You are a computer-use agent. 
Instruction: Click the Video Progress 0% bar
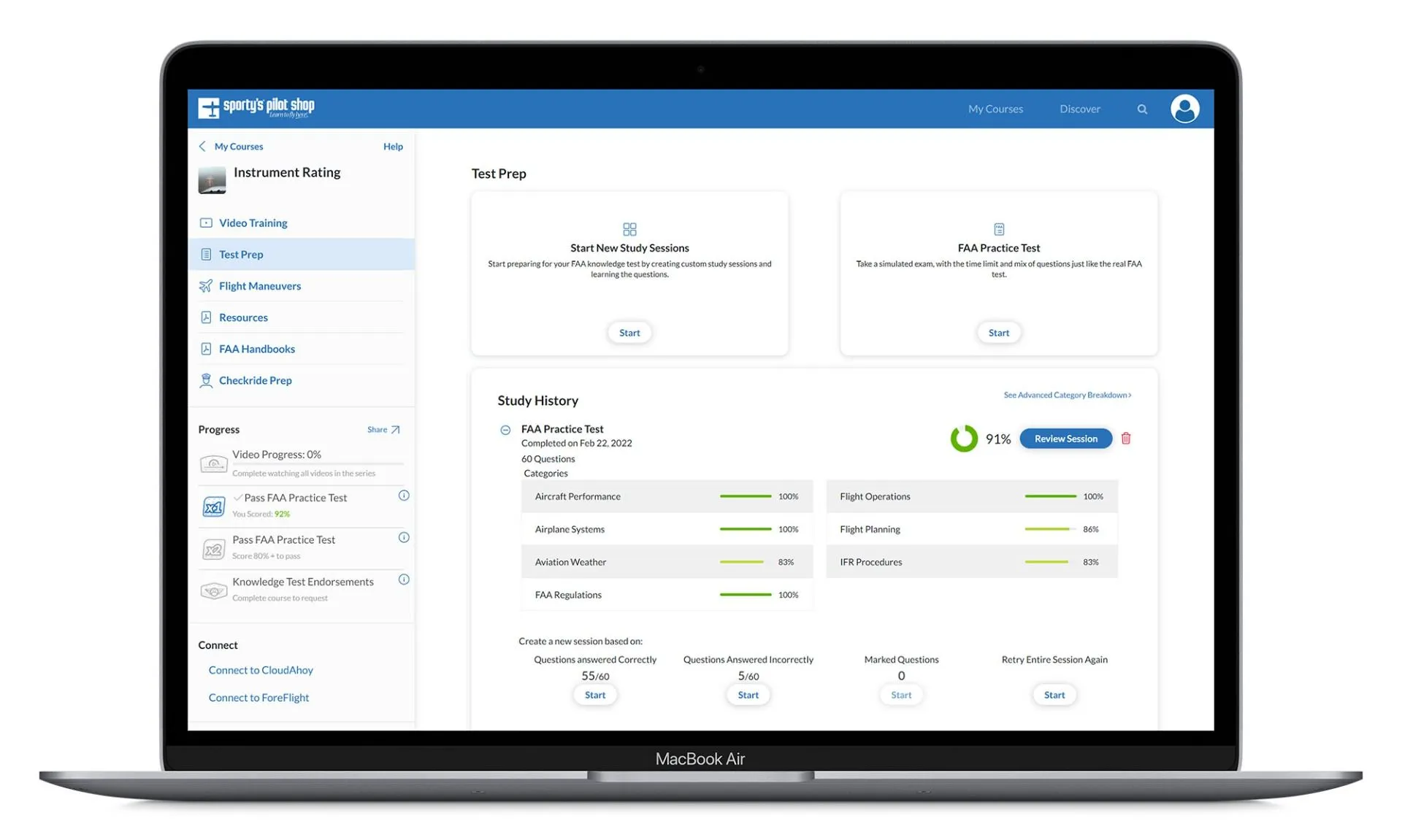pyautogui.click(x=317, y=463)
